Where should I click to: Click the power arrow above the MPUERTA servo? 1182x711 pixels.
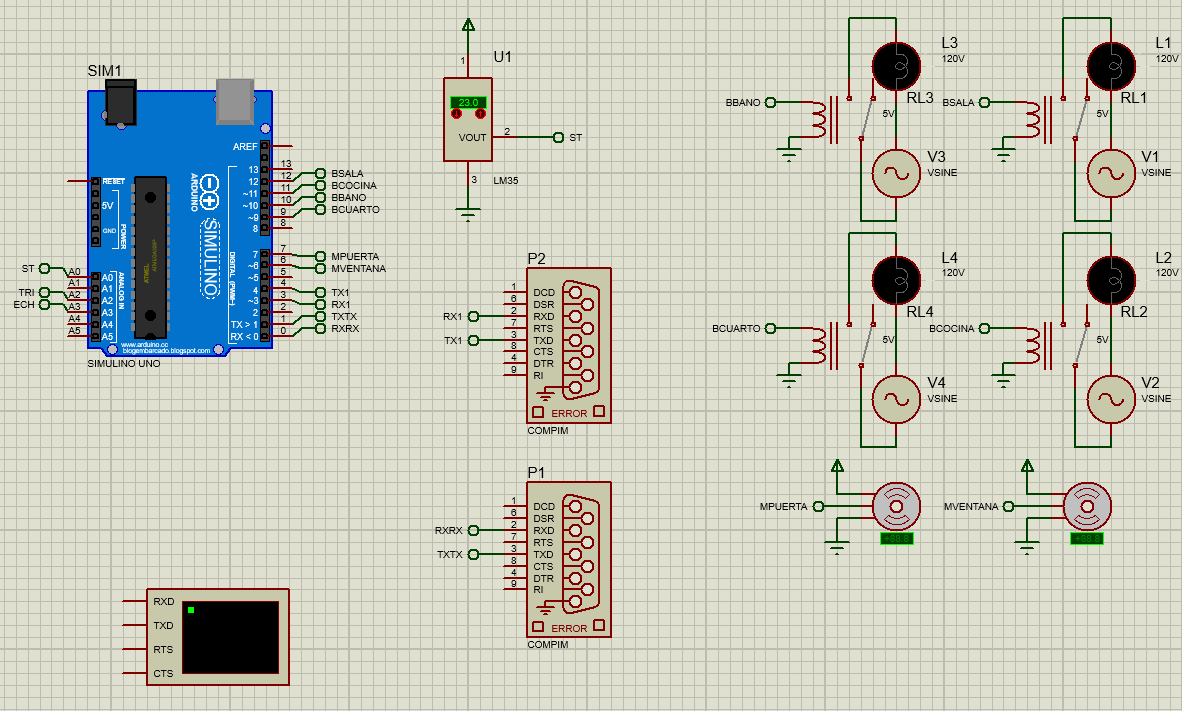point(837,465)
